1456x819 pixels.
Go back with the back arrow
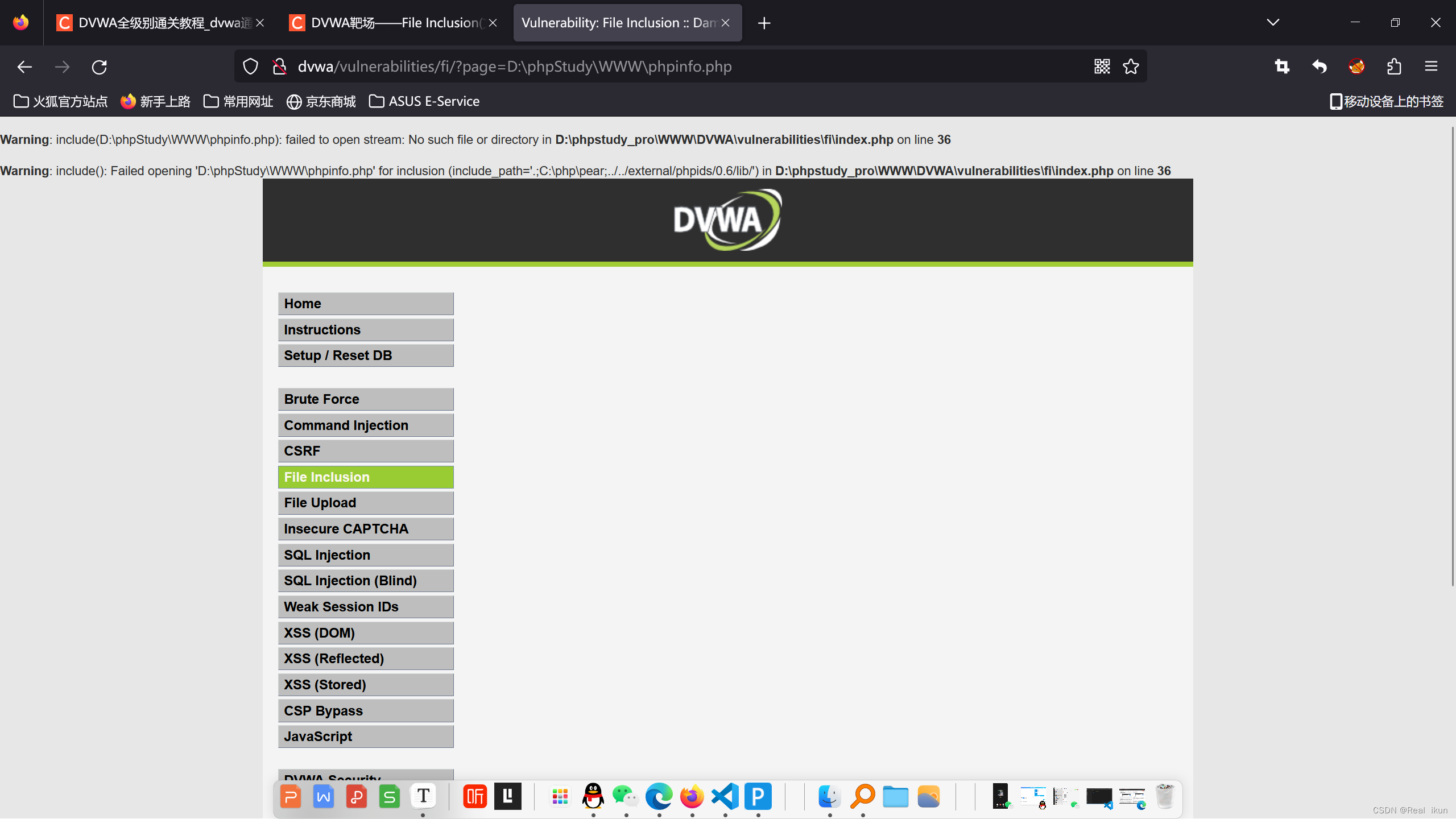pos(24,67)
